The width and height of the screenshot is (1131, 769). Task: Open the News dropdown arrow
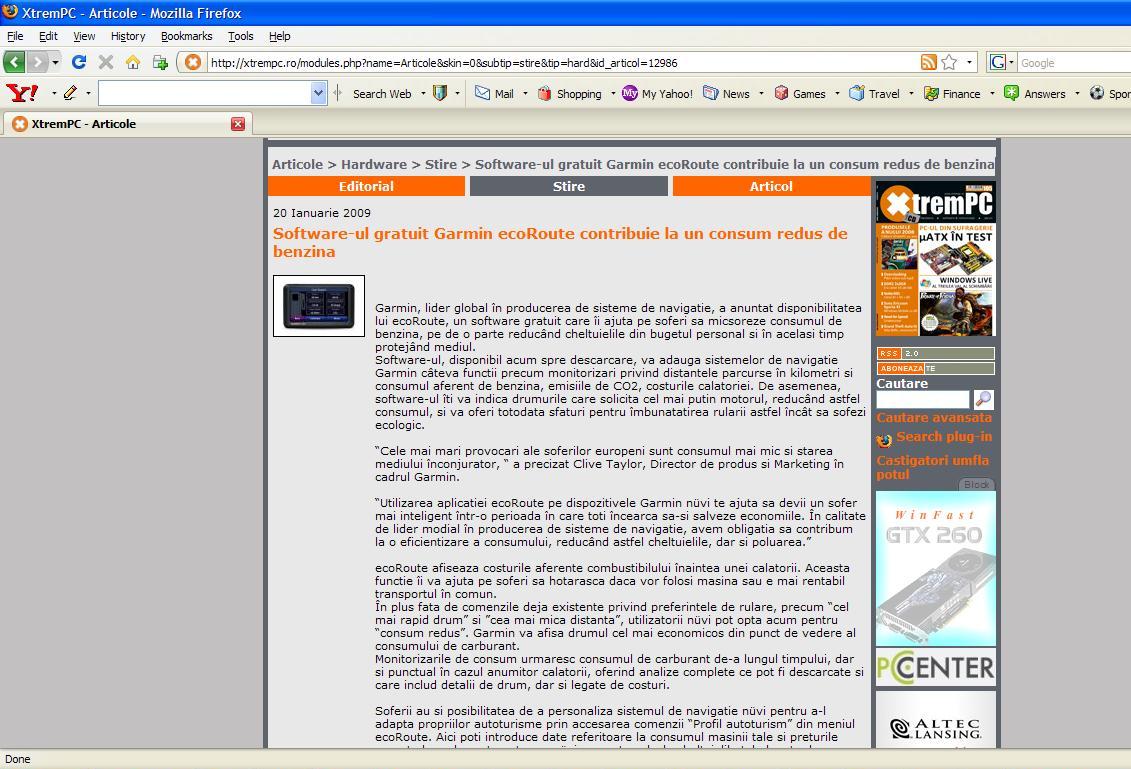point(761,93)
